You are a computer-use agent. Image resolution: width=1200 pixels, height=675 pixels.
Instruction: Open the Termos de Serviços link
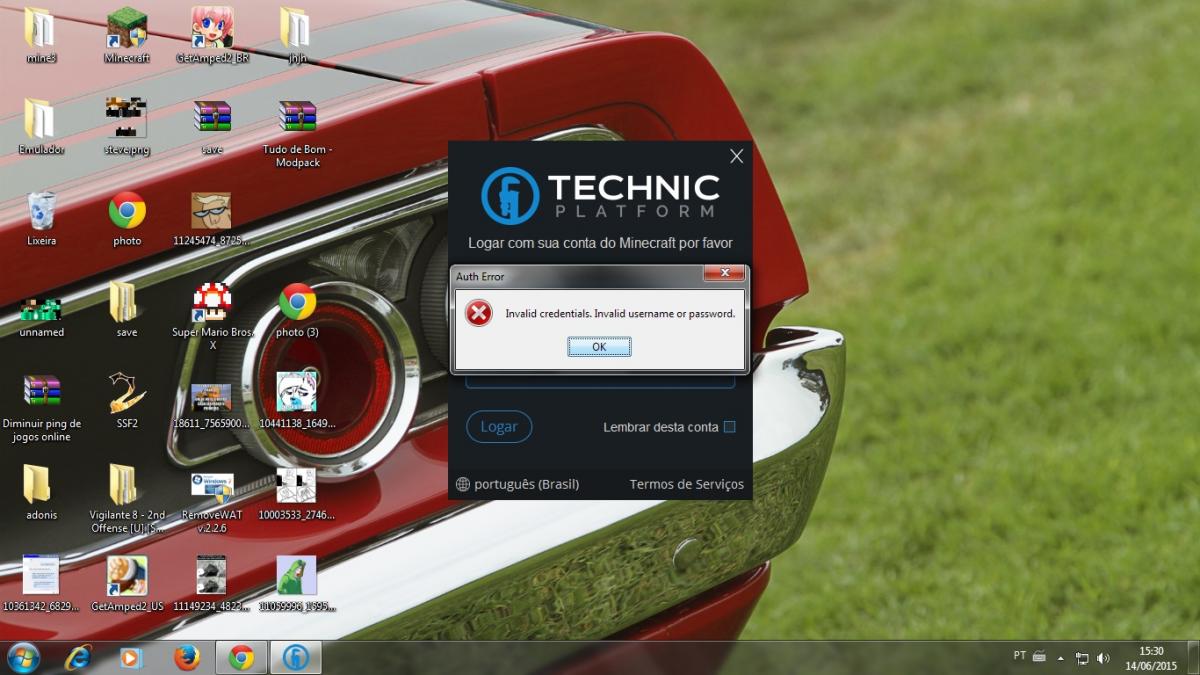click(686, 484)
